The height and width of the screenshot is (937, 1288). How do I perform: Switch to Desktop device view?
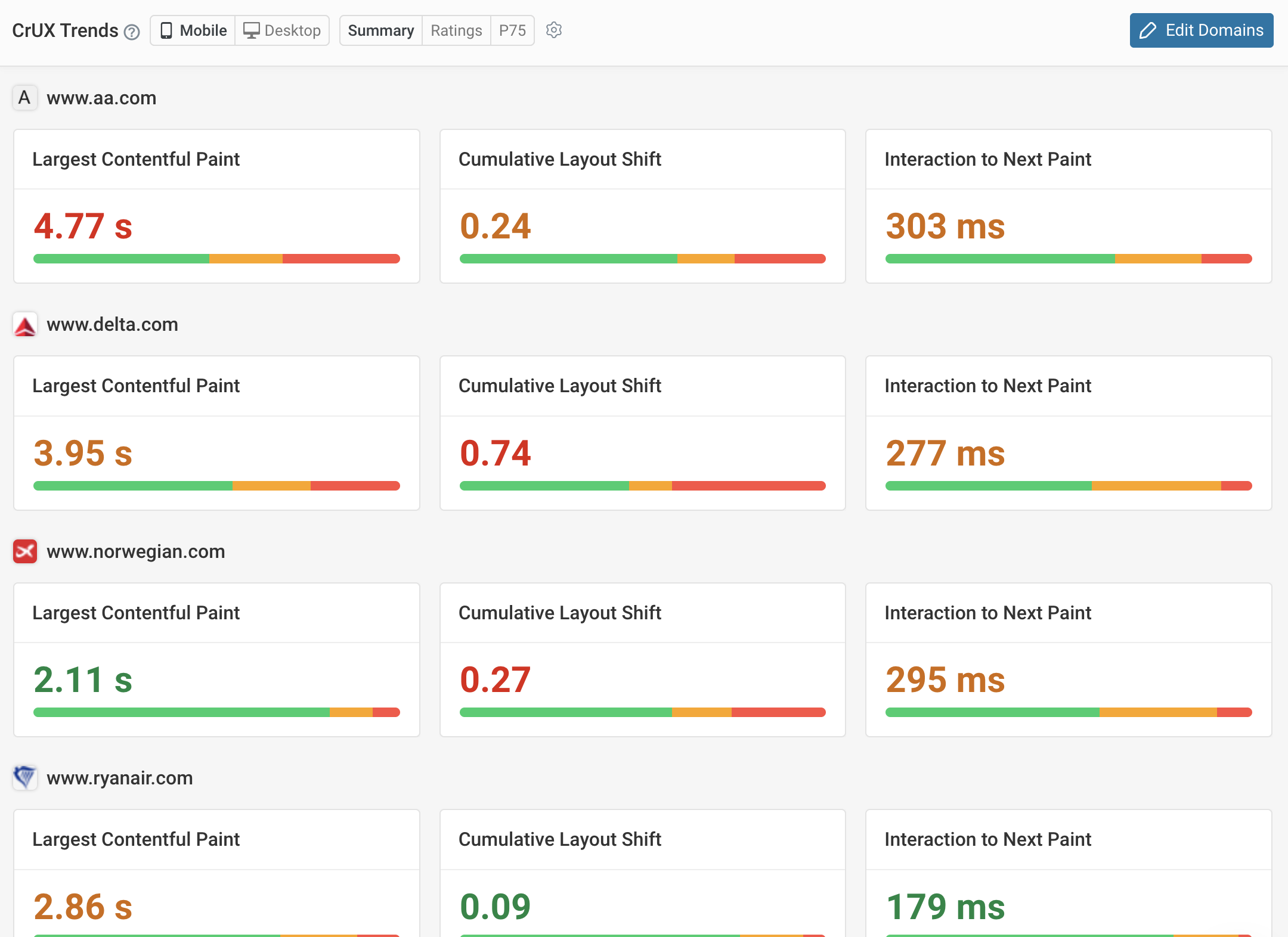[x=282, y=30]
